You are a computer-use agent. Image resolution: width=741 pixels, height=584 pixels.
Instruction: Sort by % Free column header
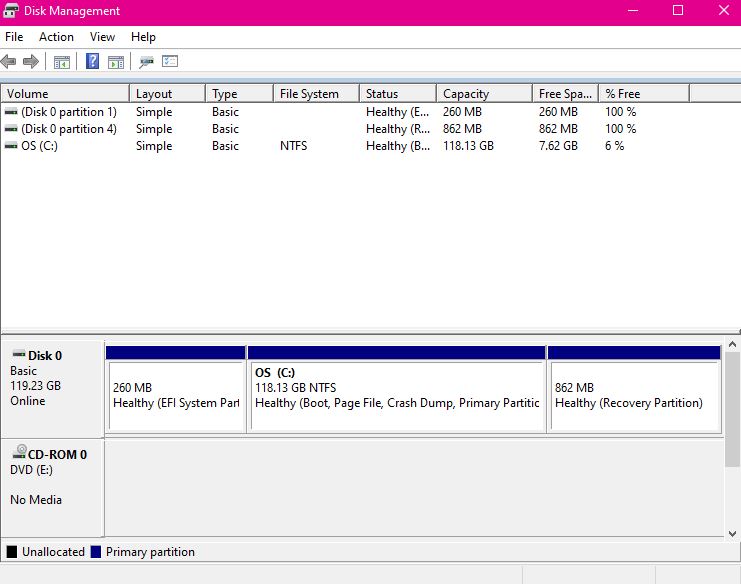(x=644, y=94)
